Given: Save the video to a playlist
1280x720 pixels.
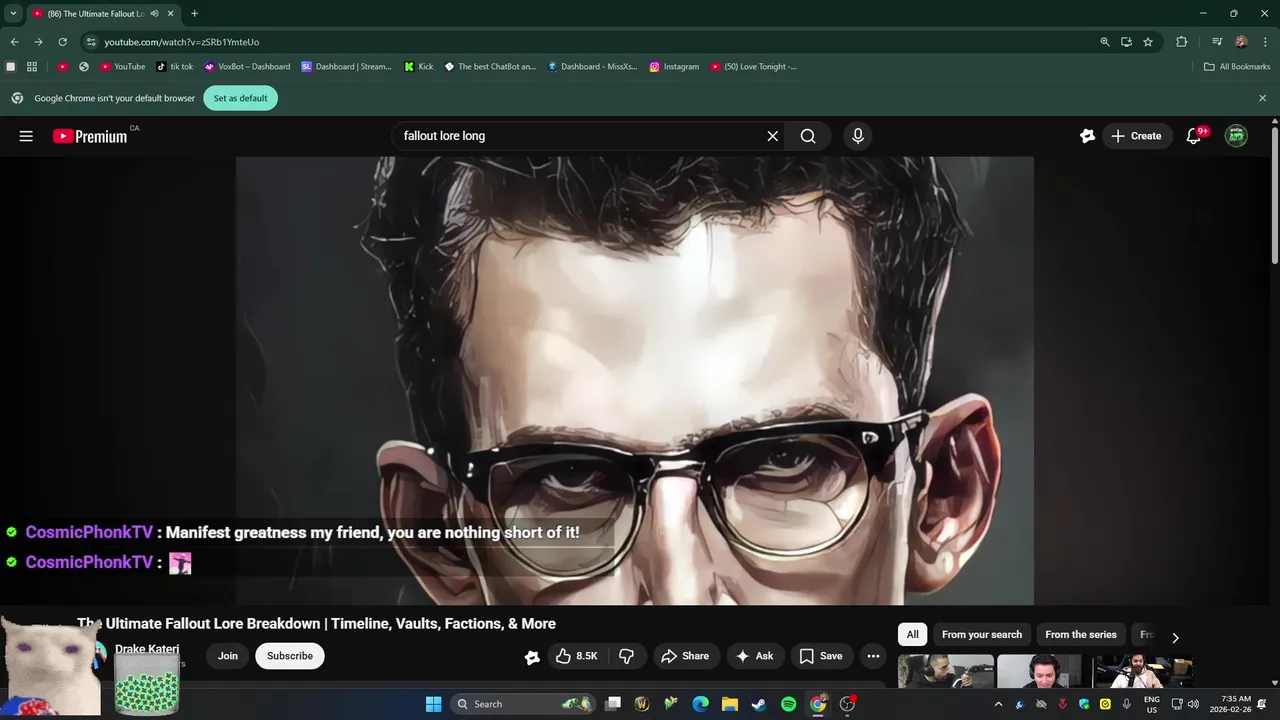Looking at the screenshot, I should pyautogui.click(x=822, y=656).
